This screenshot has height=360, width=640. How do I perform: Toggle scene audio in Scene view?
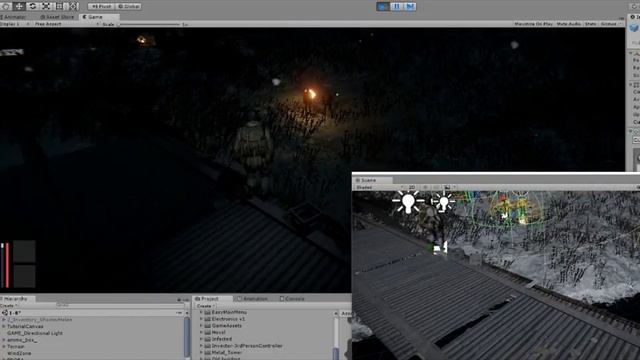pos(436,187)
